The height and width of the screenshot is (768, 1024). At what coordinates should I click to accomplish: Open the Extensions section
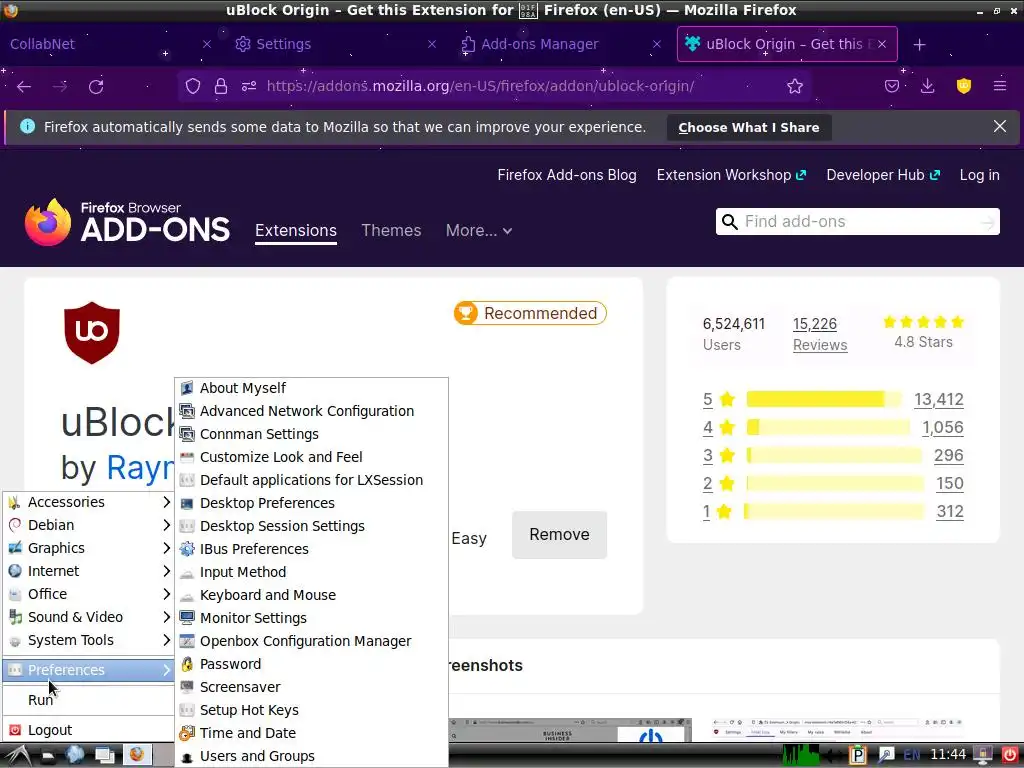click(x=296, y=231)
